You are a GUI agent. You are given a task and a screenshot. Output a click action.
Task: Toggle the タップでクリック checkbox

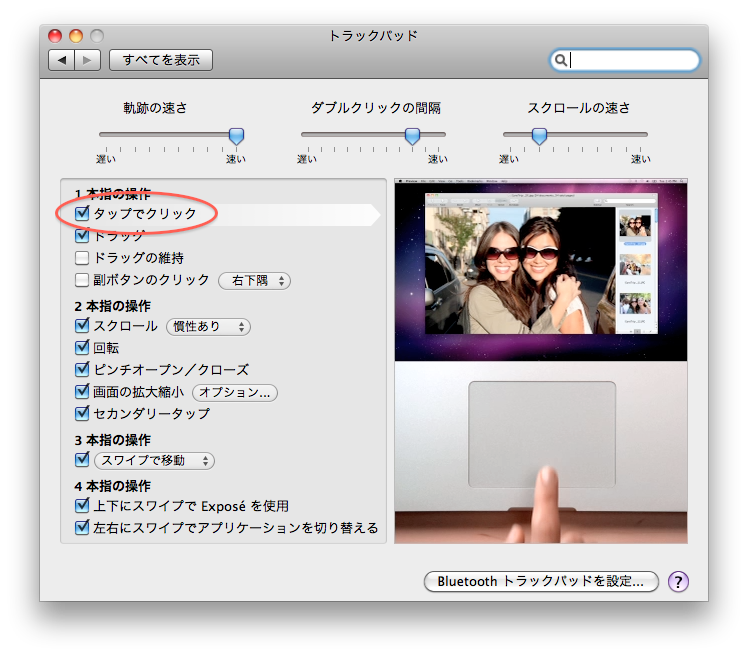click(83, 214)
